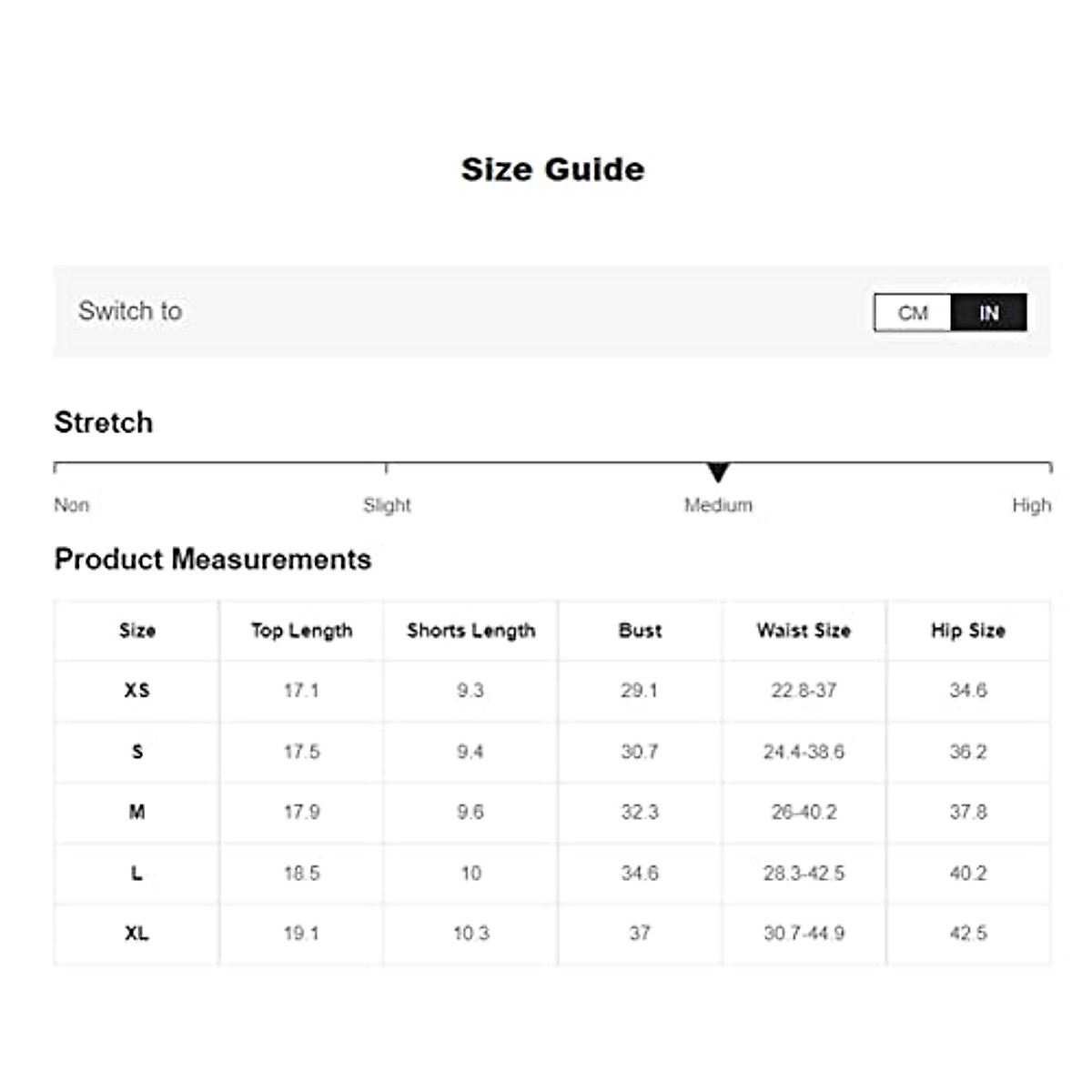
Task: Switch units to CM
Action: 912,313
